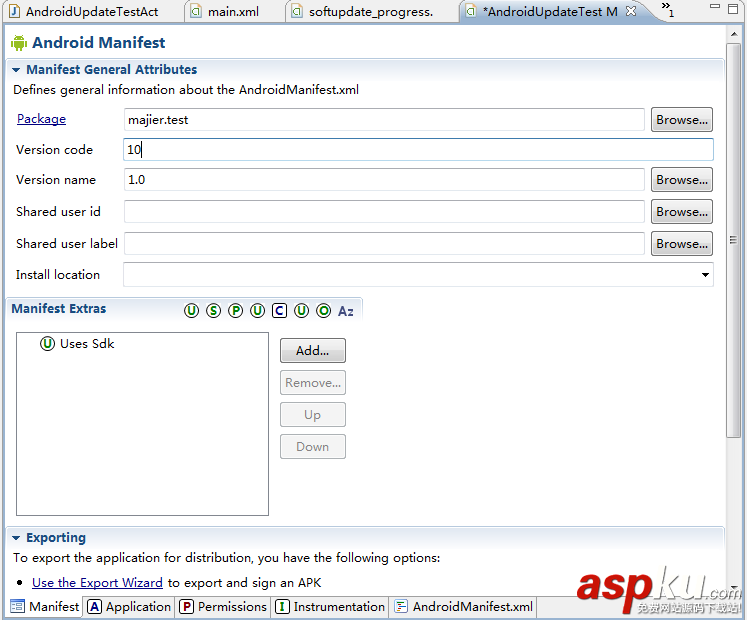The image size is (747, 620).
Task: Open the AndroidManifest.xml source tab
Action: tap(463, 607)
